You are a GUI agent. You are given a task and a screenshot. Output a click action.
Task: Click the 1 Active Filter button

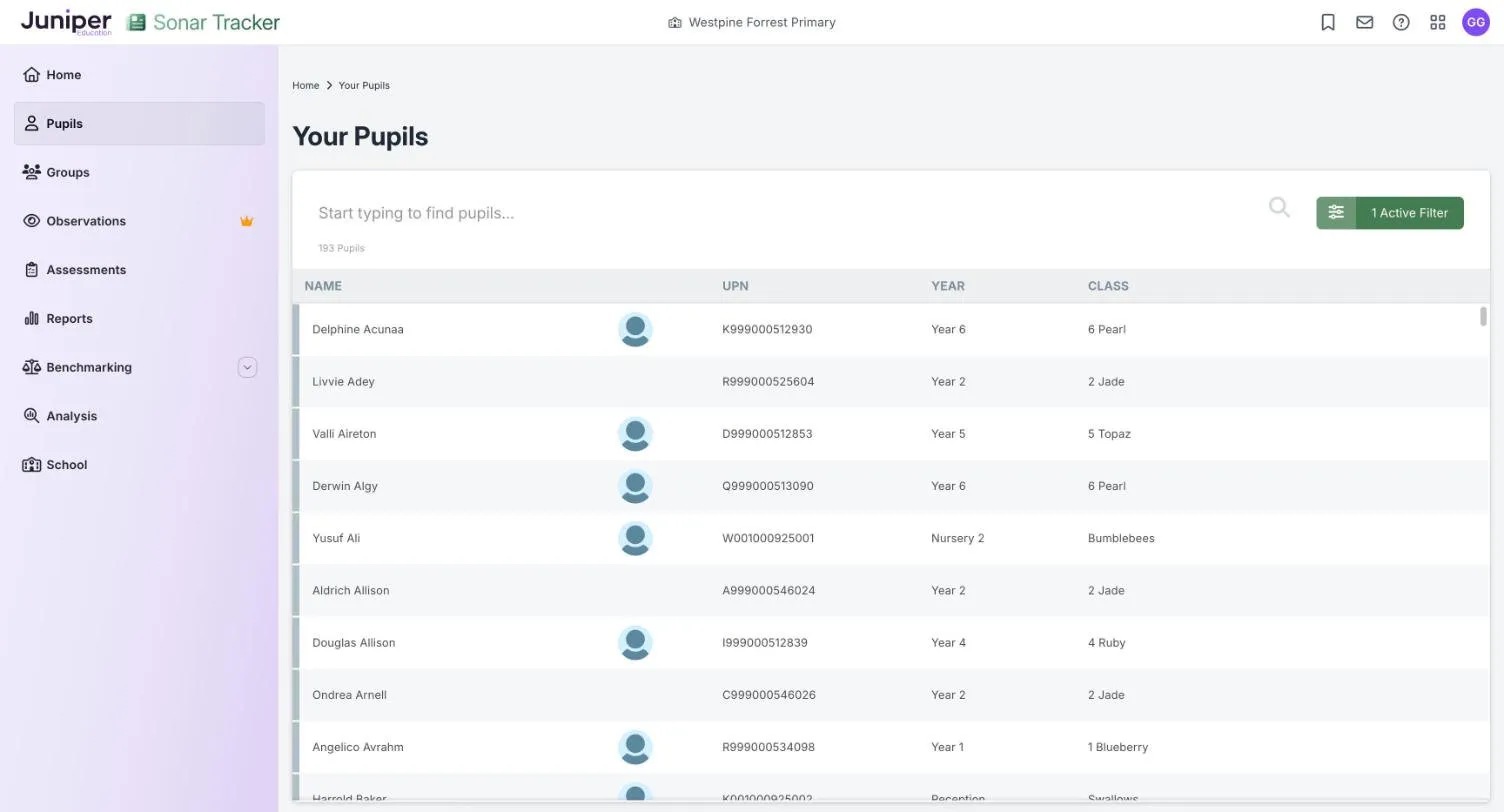pos(1409,213)
